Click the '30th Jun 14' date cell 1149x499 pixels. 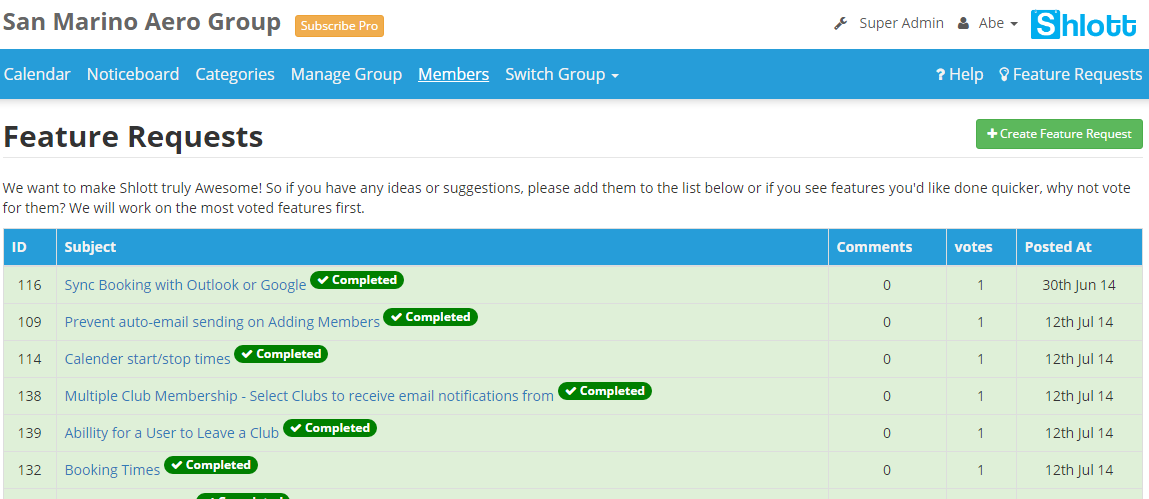(x=1079, y=285)
